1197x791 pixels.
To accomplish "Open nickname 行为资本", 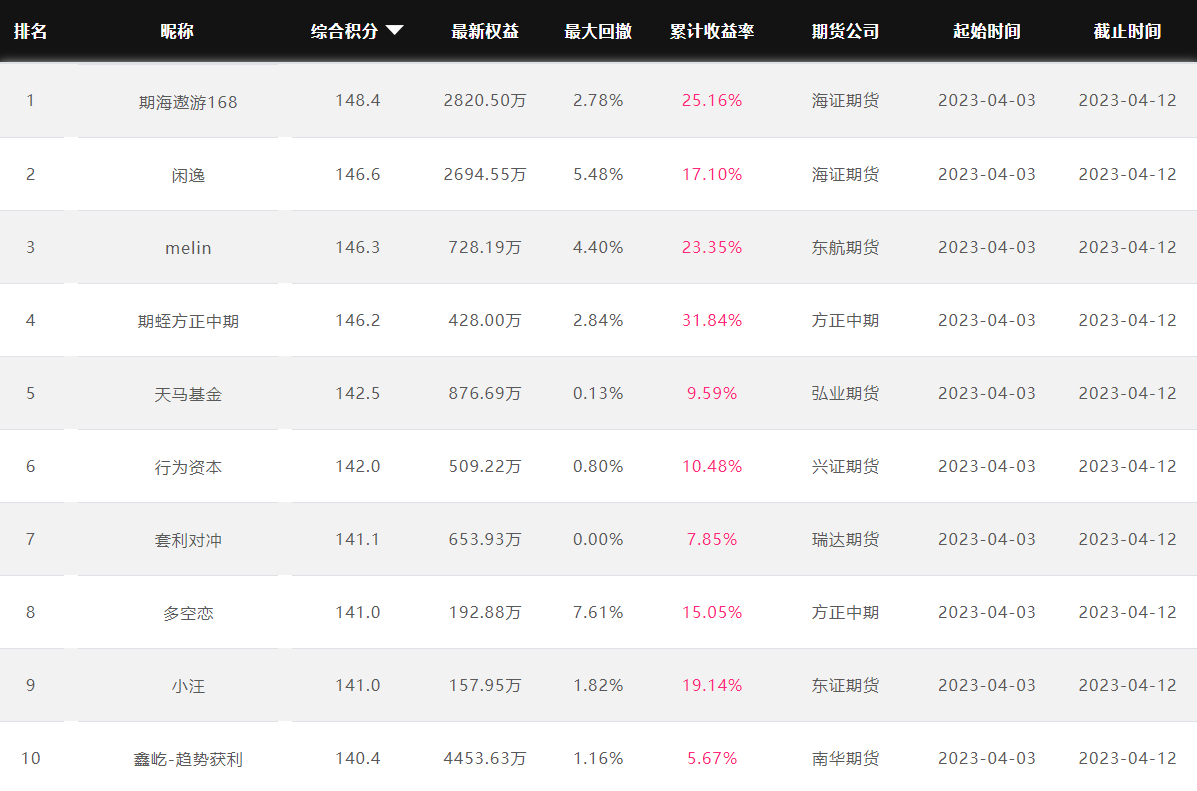I will (x=188, y=467).
